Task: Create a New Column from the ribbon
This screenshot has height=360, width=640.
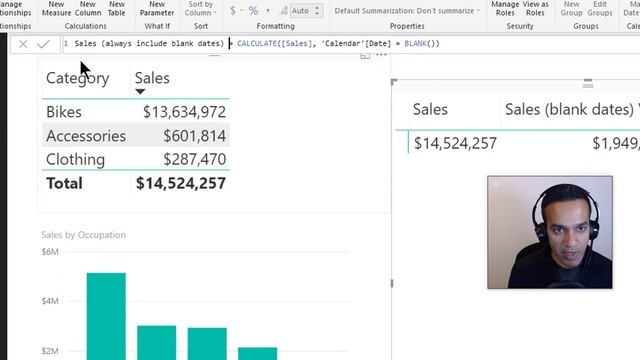Action: click(88, 9)
